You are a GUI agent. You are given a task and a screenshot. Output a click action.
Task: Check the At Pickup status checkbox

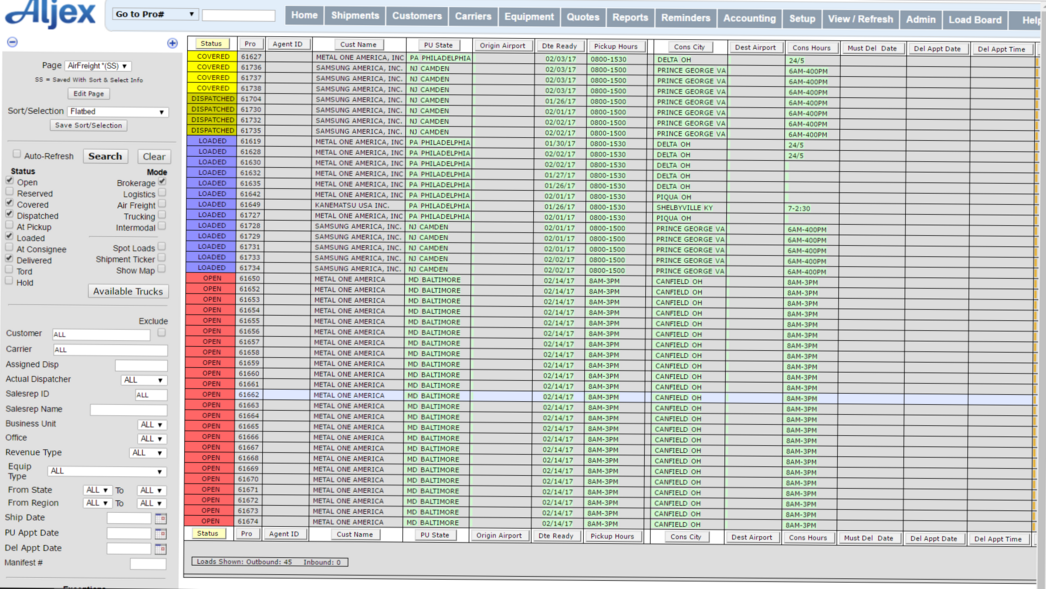pyautogui.click(x=9, y=225)
